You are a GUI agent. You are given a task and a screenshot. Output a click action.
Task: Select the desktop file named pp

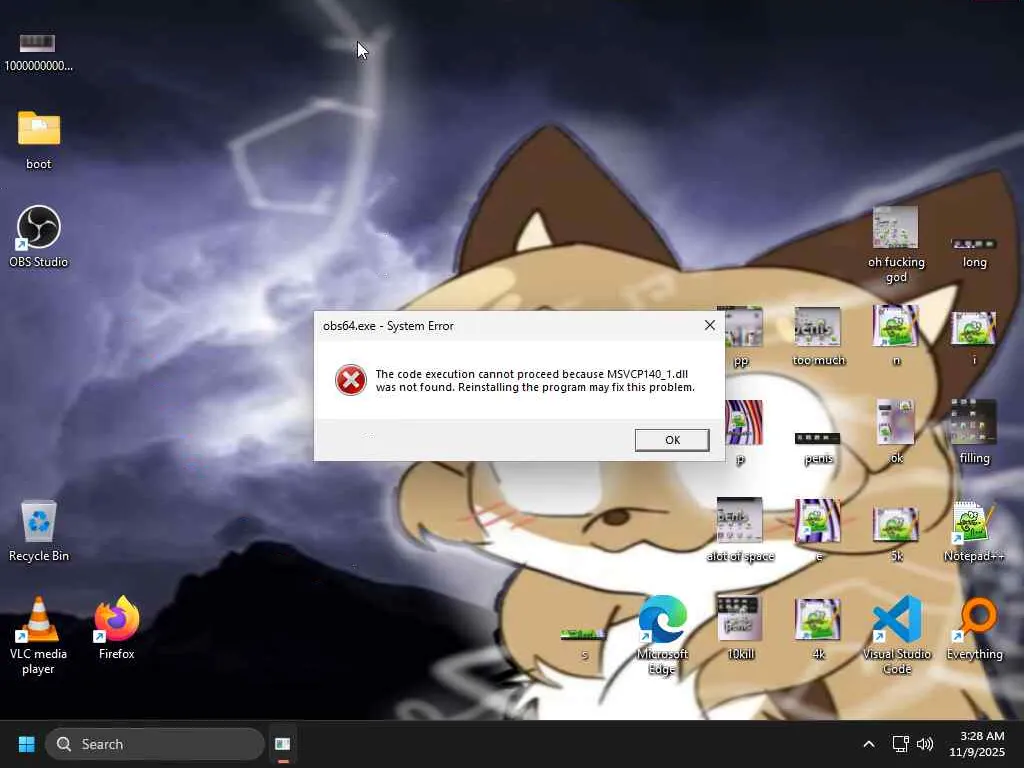(741, 336)
